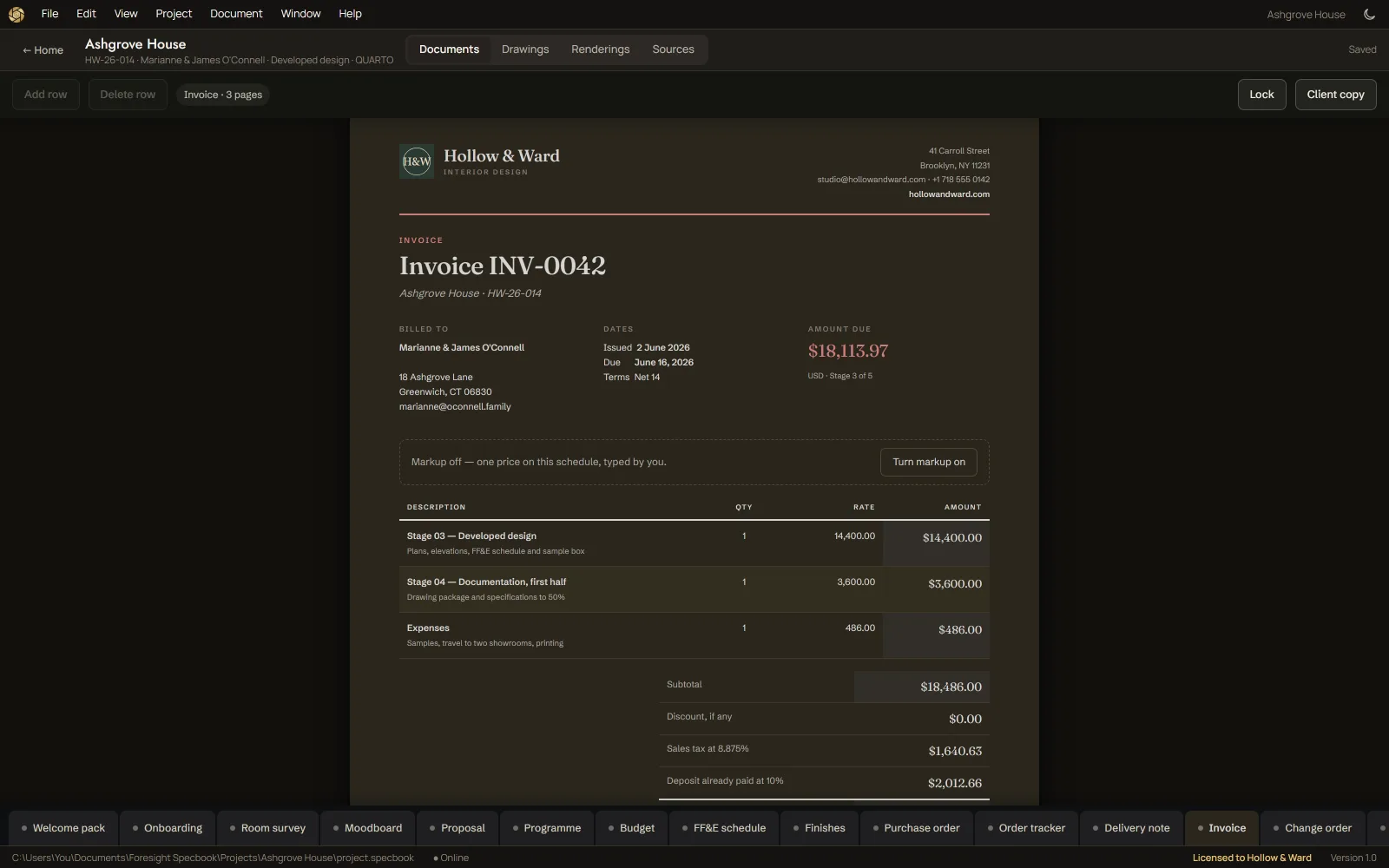The image size is (1389, 868).
Task: Click the $486.00 amount cell
Action: tap(936, 635)
